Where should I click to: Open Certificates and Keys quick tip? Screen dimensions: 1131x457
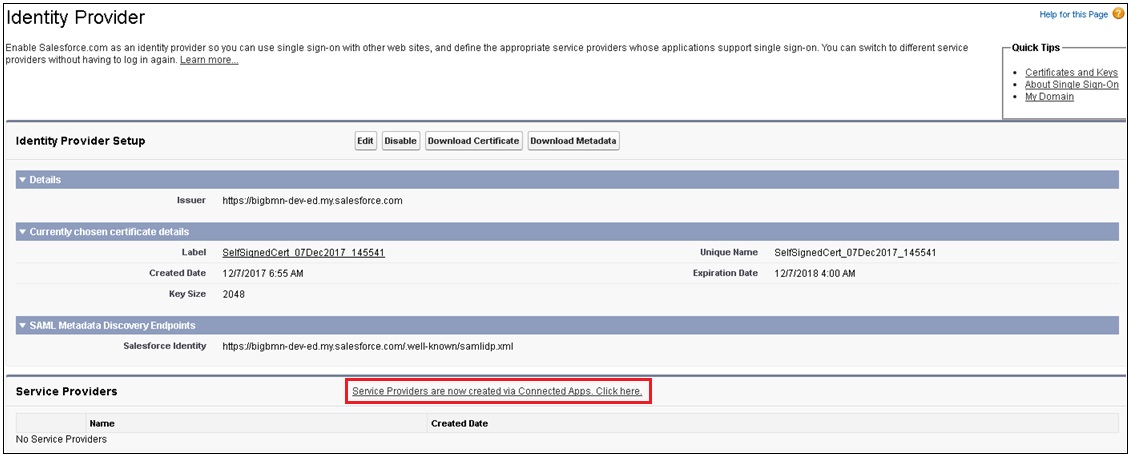pos(1071,73)
